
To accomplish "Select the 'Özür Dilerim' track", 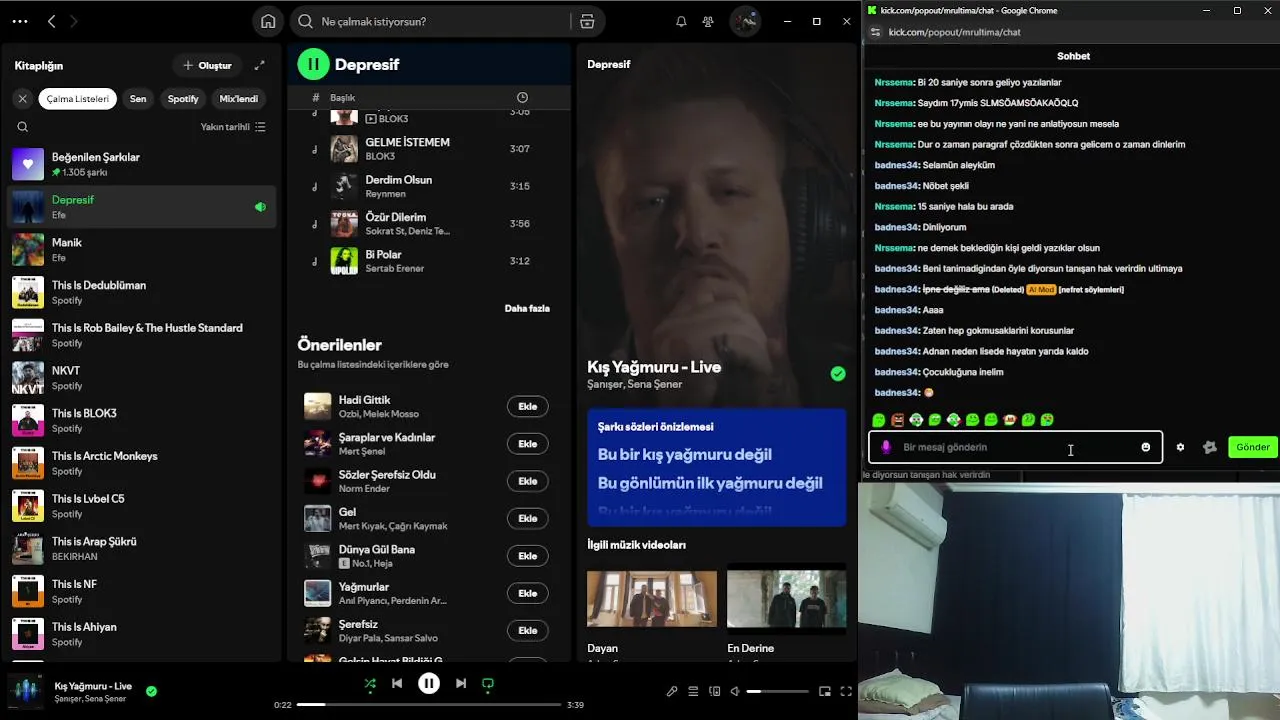I will click(x=429, y=224).
